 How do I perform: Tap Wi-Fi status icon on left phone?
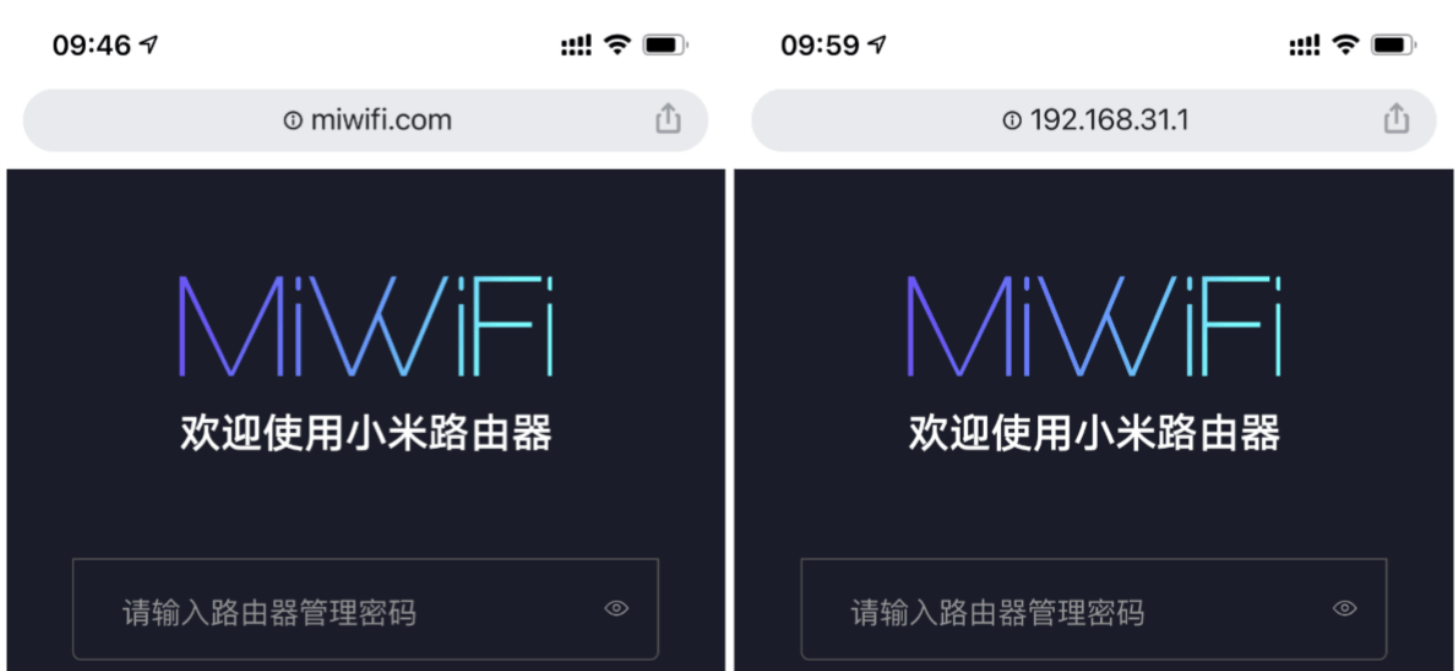click(x=618, y=44)
